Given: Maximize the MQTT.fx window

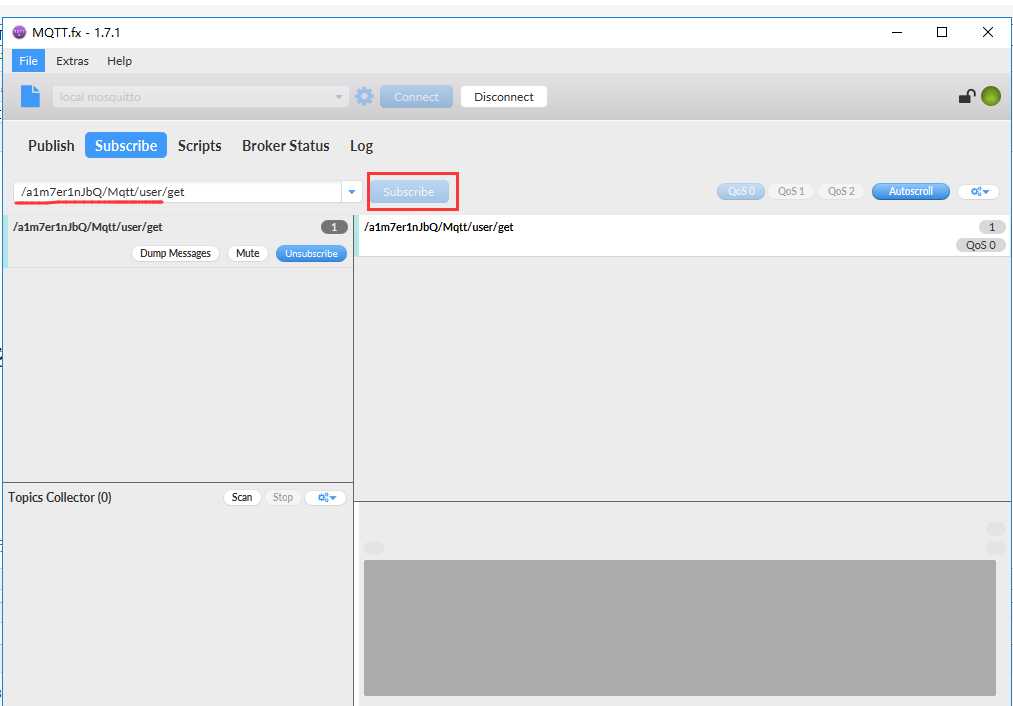Looking at the screenshot, I should click(x=942, y=32).
